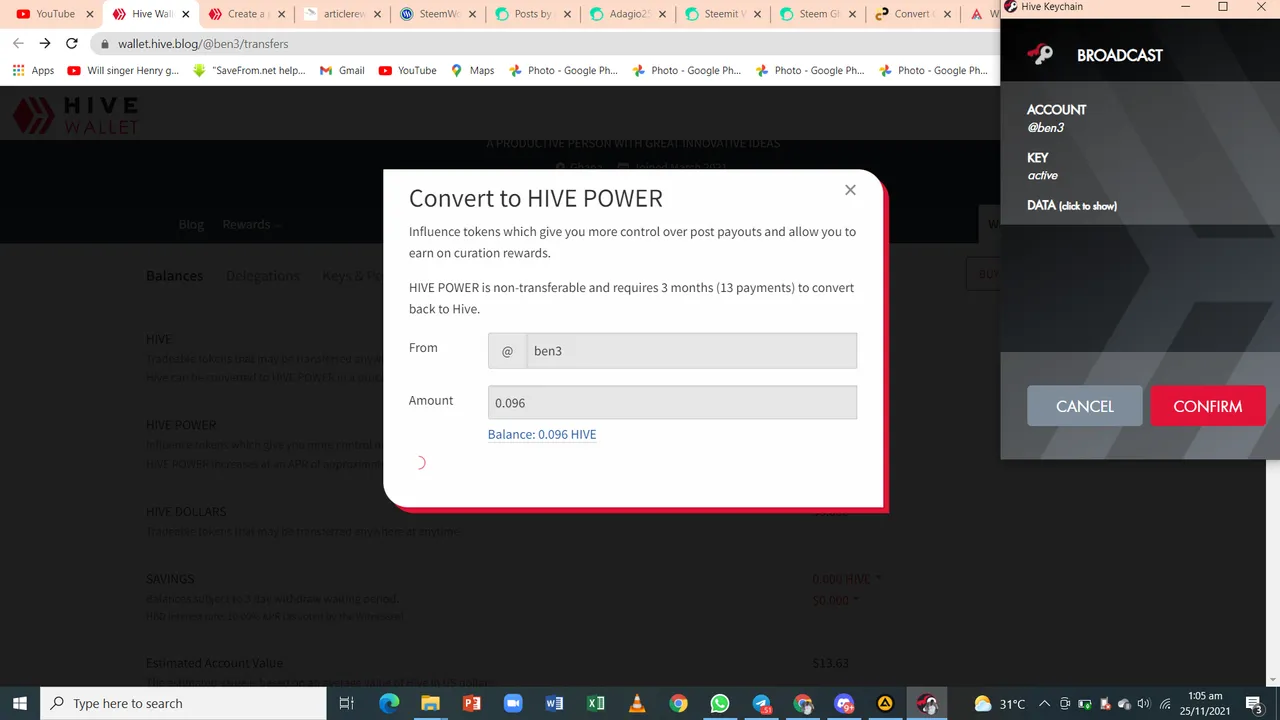The height and width of the screenshot is (720, 1280).
Task: Click the browser back arrow
Action: click(18, 44)
